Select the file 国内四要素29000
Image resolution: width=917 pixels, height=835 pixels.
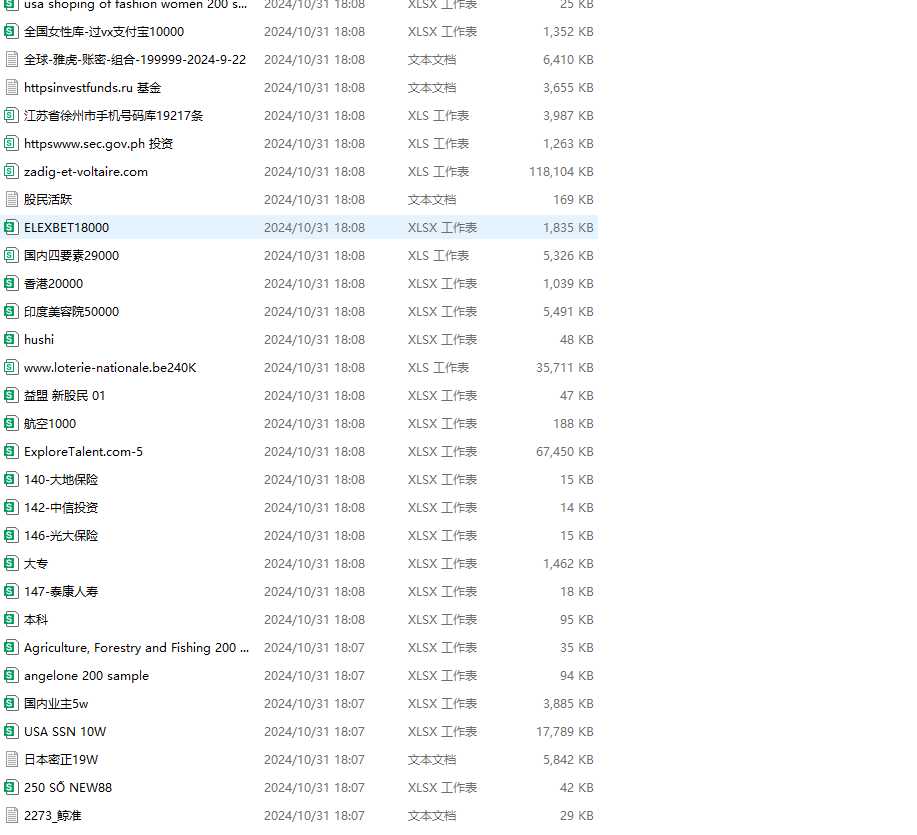click(x=71, y=256)
